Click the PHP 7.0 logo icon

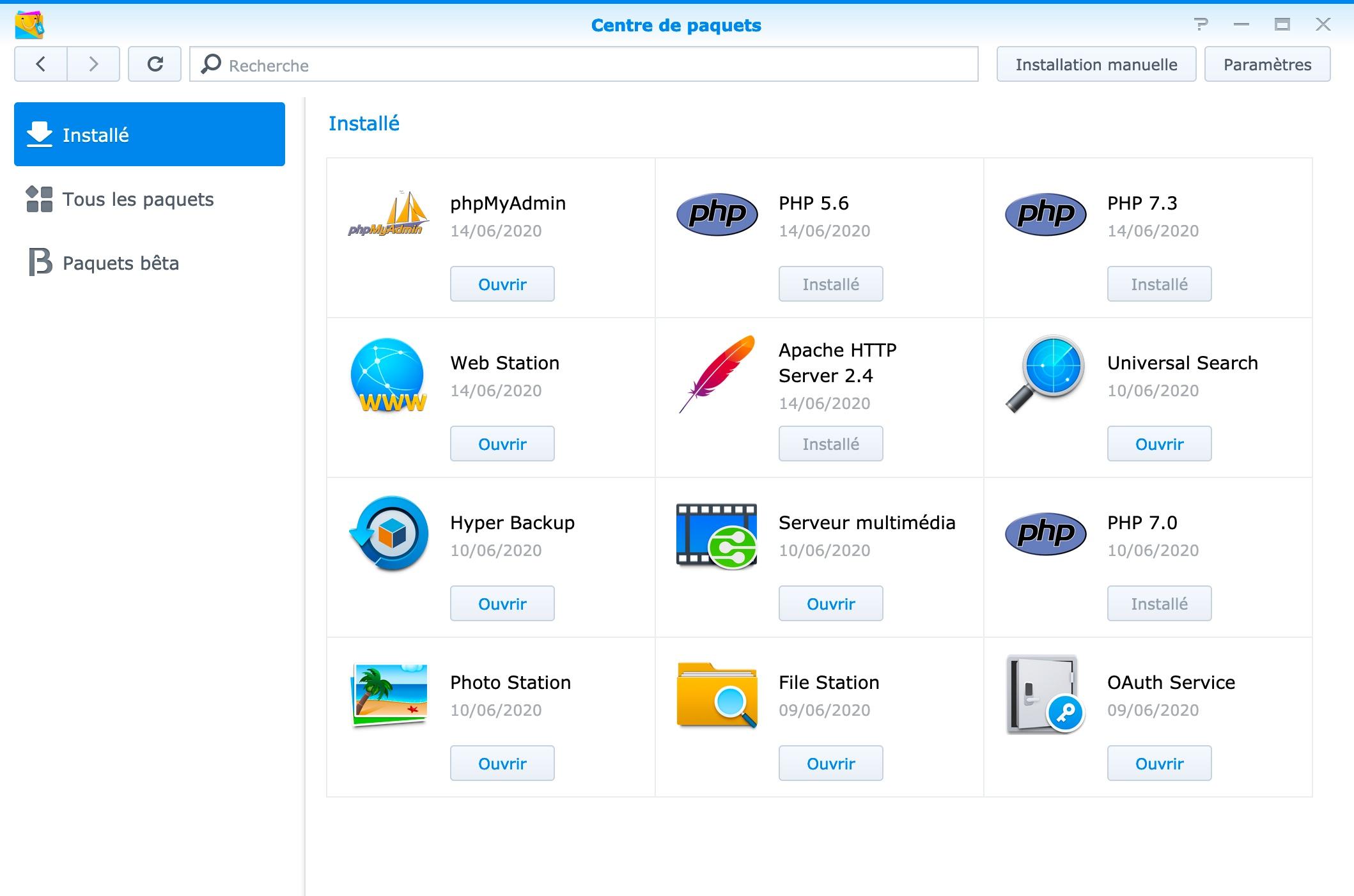click(1045, 534)
